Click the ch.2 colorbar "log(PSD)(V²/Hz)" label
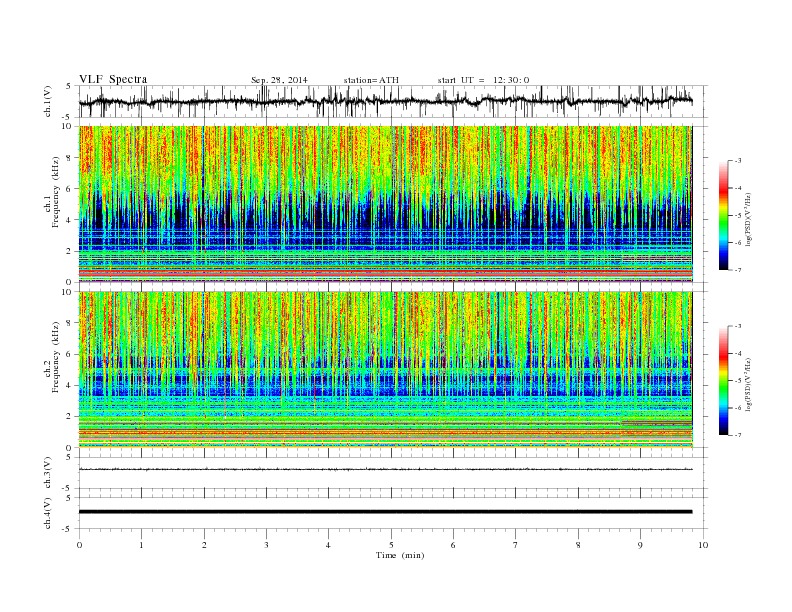This screenshot has height=612, width=792. pos(749,384)
